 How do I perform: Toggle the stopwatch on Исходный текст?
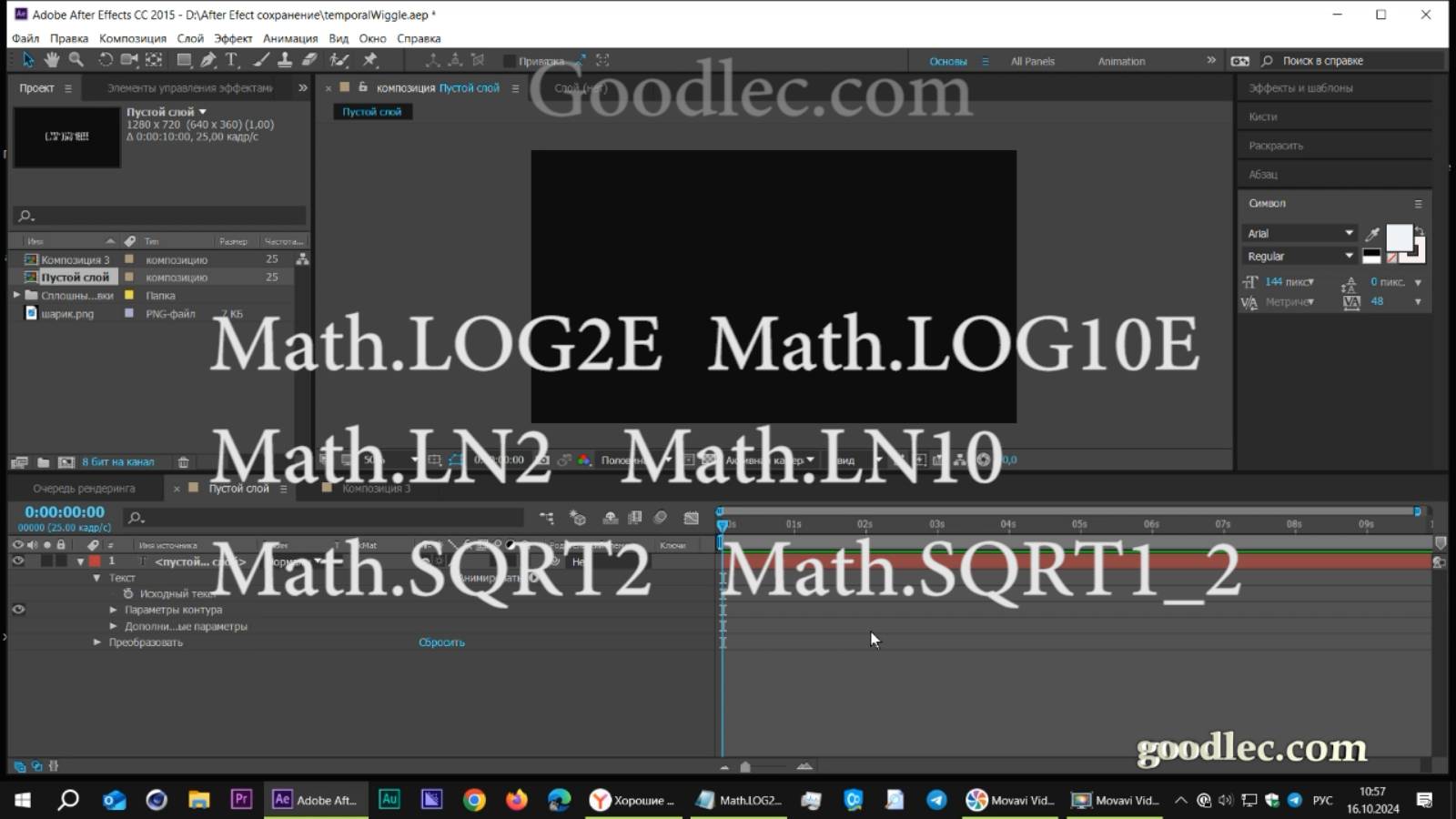point(130,593)
